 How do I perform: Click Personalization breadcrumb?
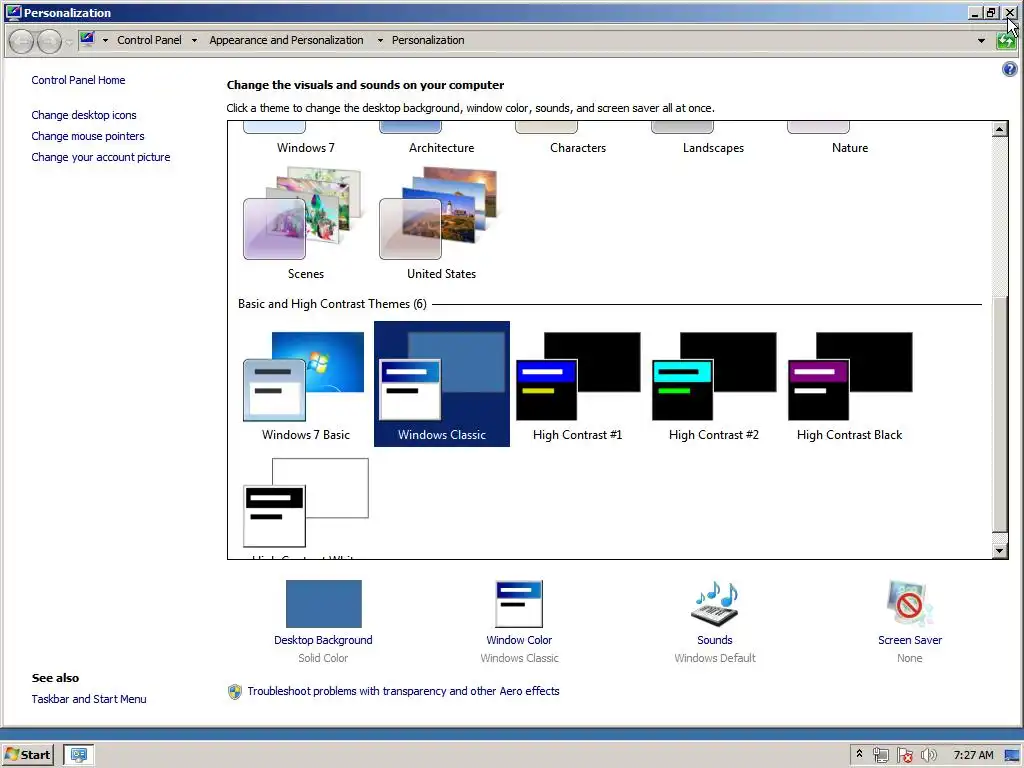[428, 40]
